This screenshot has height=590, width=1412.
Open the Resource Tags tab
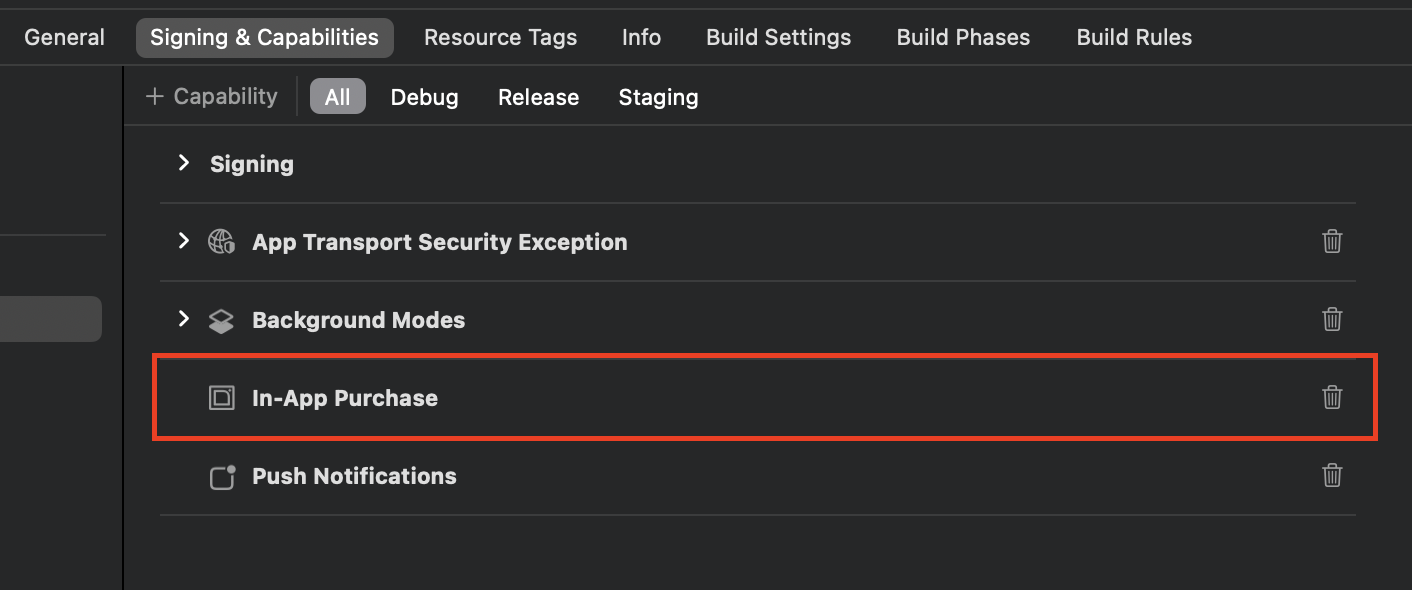(x=500, y=37)
